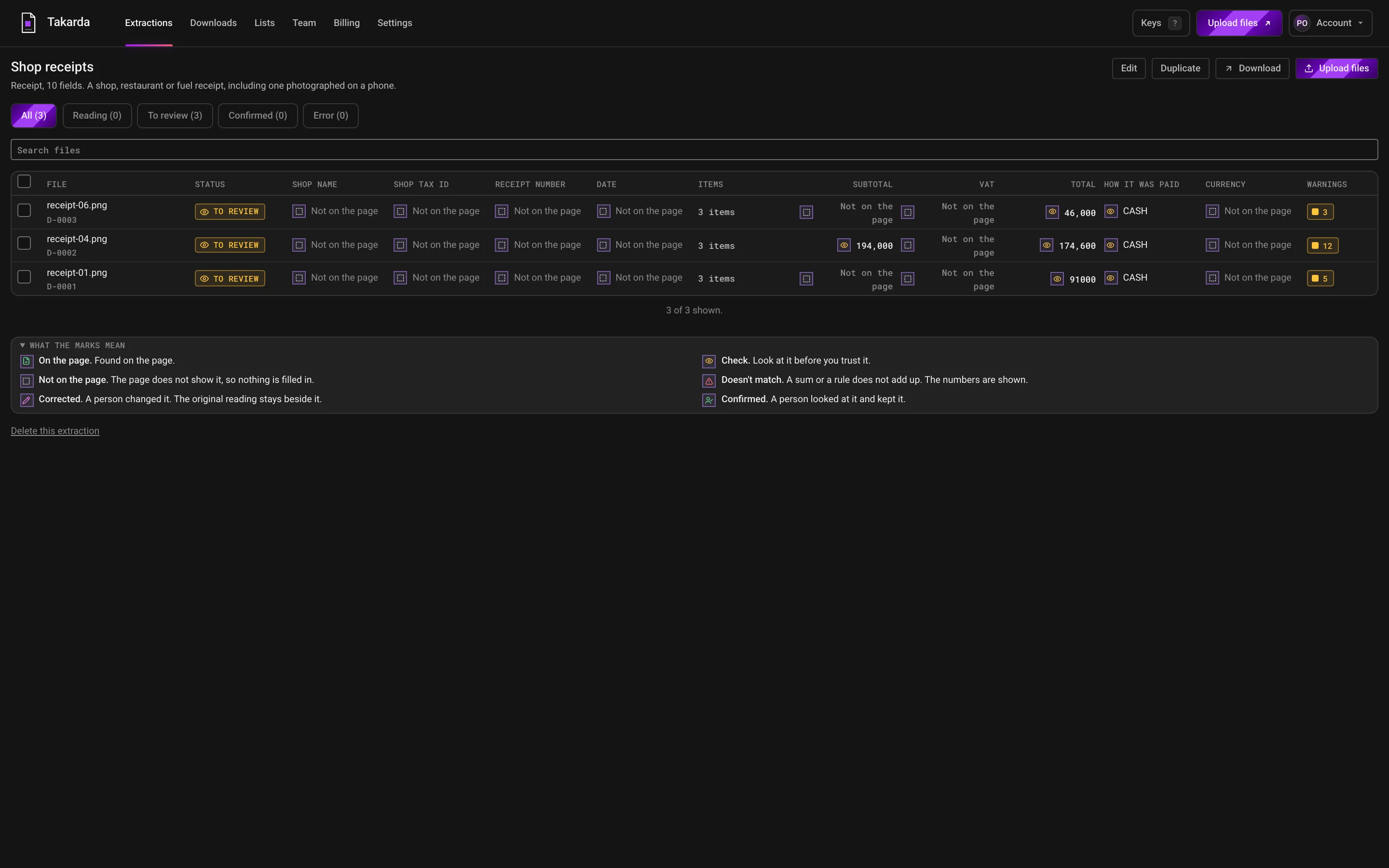Select the receipt-04.png row checkbox
This screenshot has height=868, width=1389.
pyautogui.click(x=24, y=243)
